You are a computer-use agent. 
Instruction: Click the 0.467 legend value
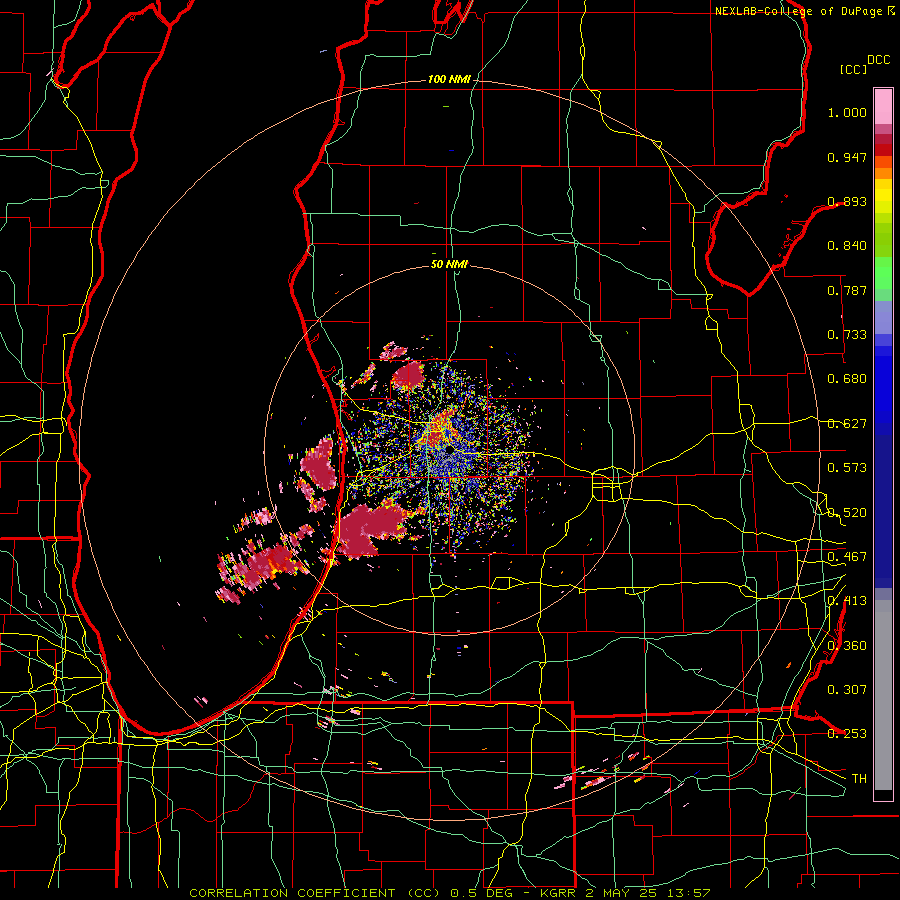click(x=847, y=557)
